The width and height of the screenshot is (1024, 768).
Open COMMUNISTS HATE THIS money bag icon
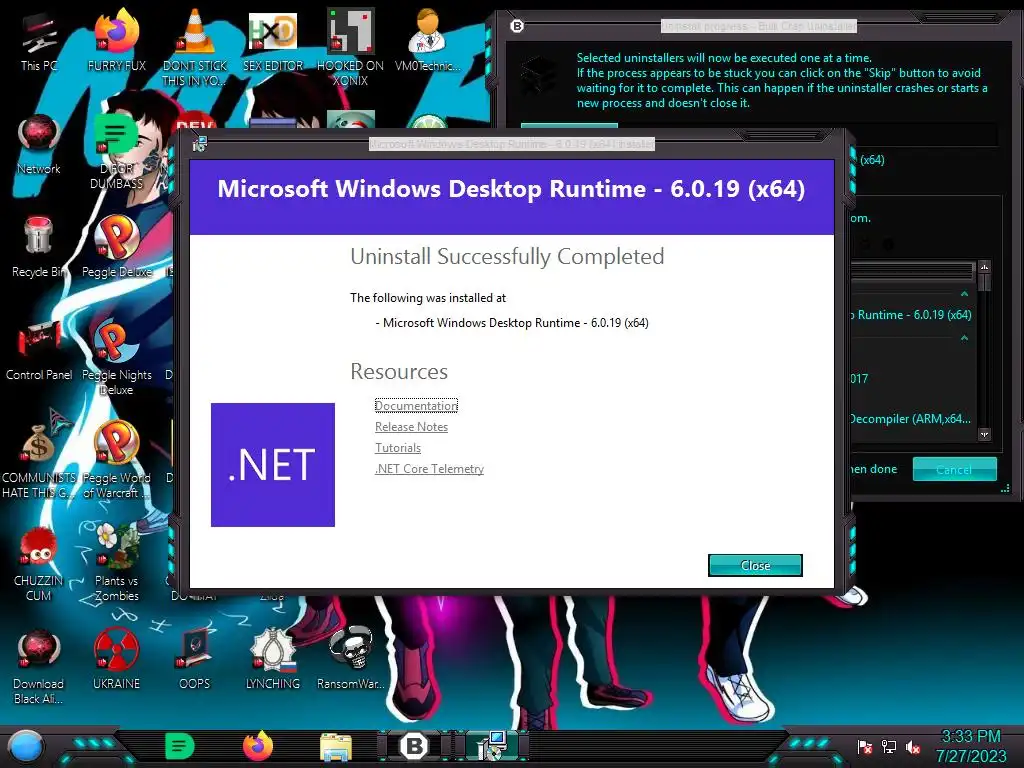click(39, 461)
